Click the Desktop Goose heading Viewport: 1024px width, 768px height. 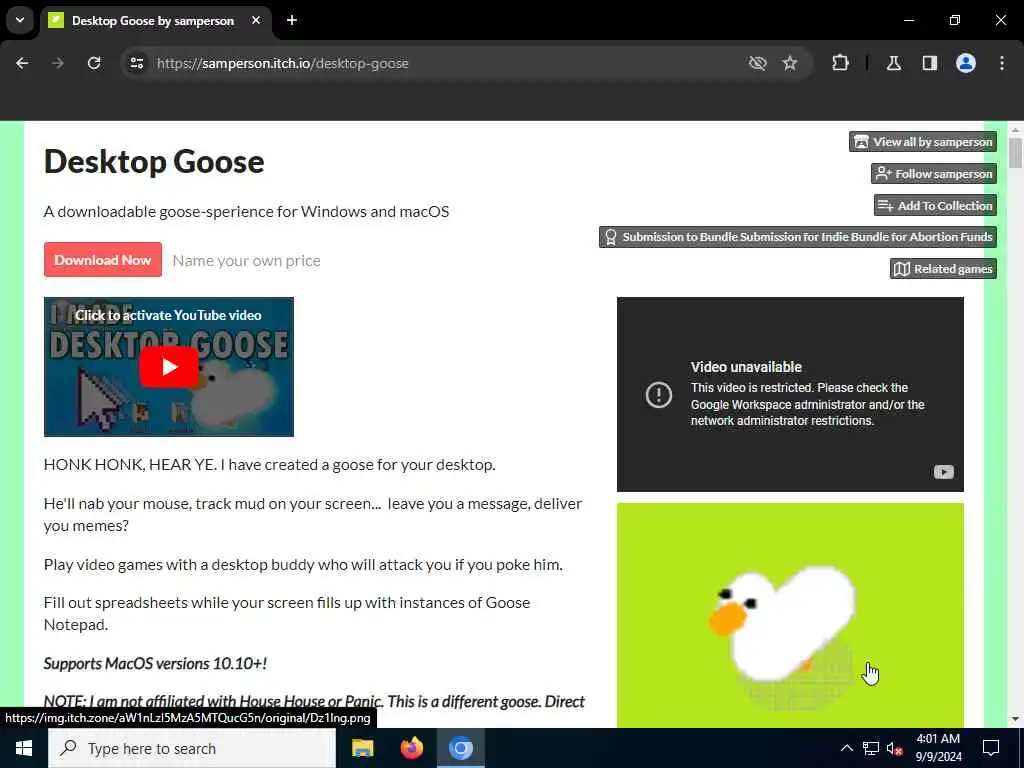(x=154, y=161)
